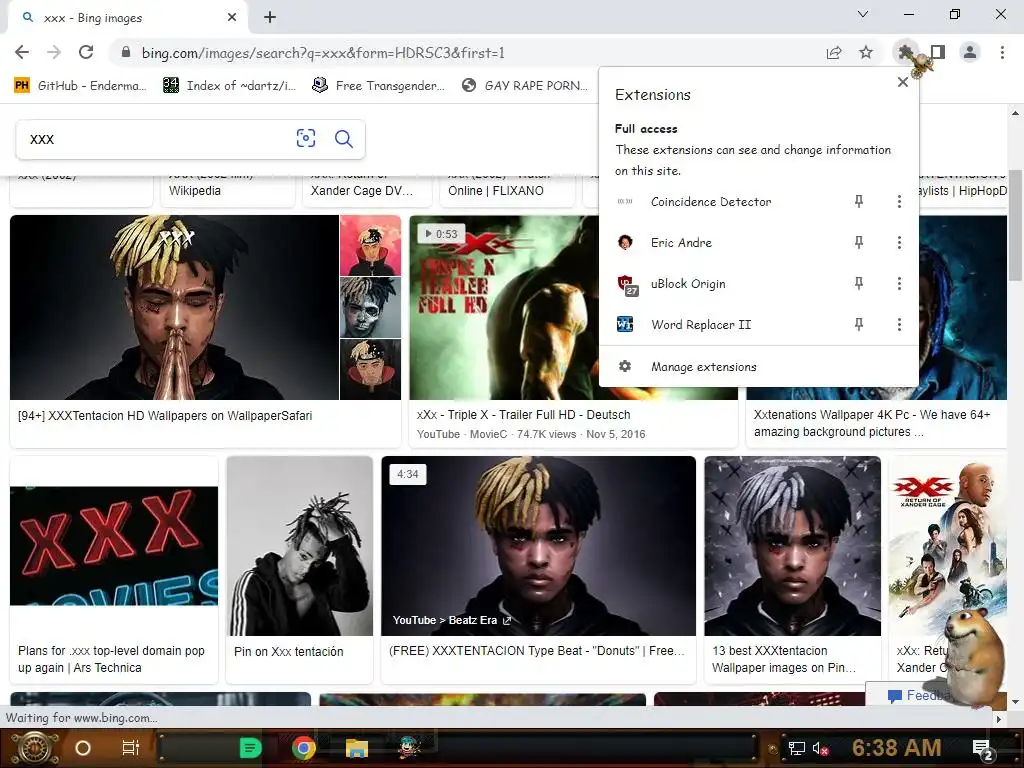The width and height of the screenshot is (1024, 768).
Task: Switch to Chrome on the taskbar
Action: (x=304, y=748)
